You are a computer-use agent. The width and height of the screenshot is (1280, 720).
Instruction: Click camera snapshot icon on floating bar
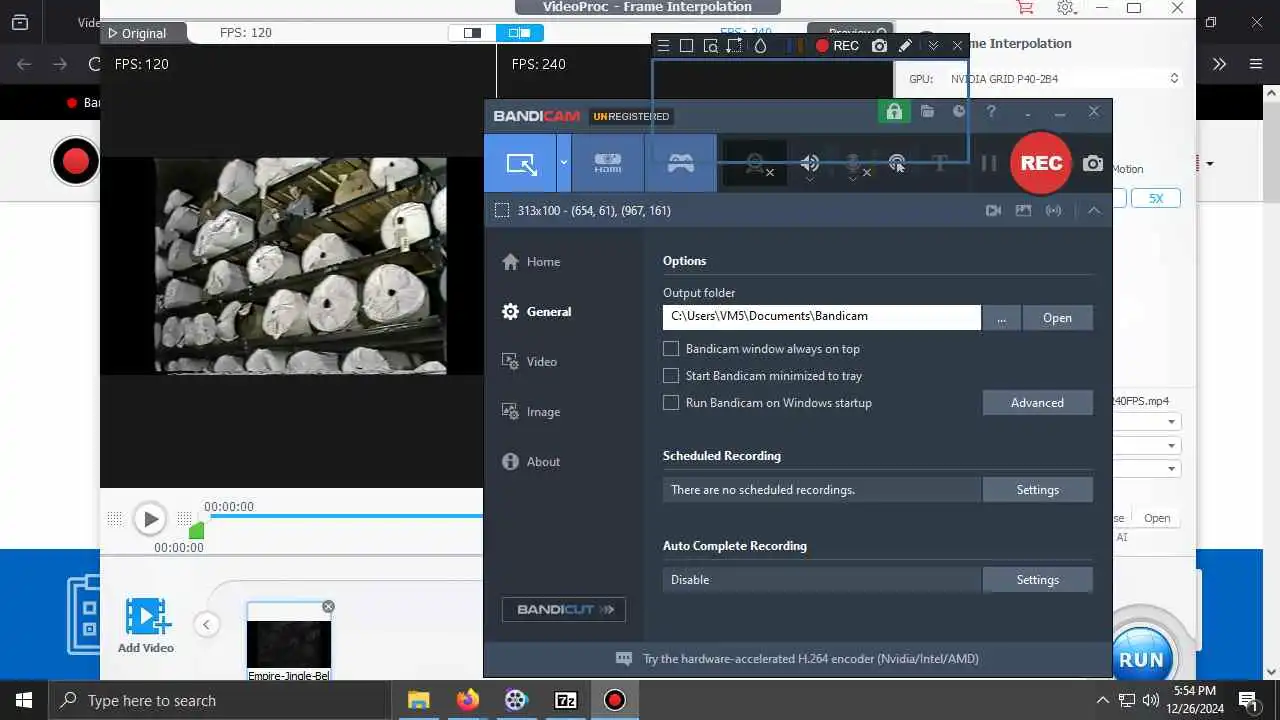tap(879, 46)
